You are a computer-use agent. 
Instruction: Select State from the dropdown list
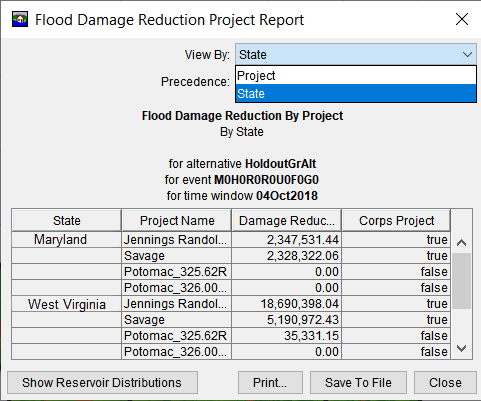click(356, 93)
